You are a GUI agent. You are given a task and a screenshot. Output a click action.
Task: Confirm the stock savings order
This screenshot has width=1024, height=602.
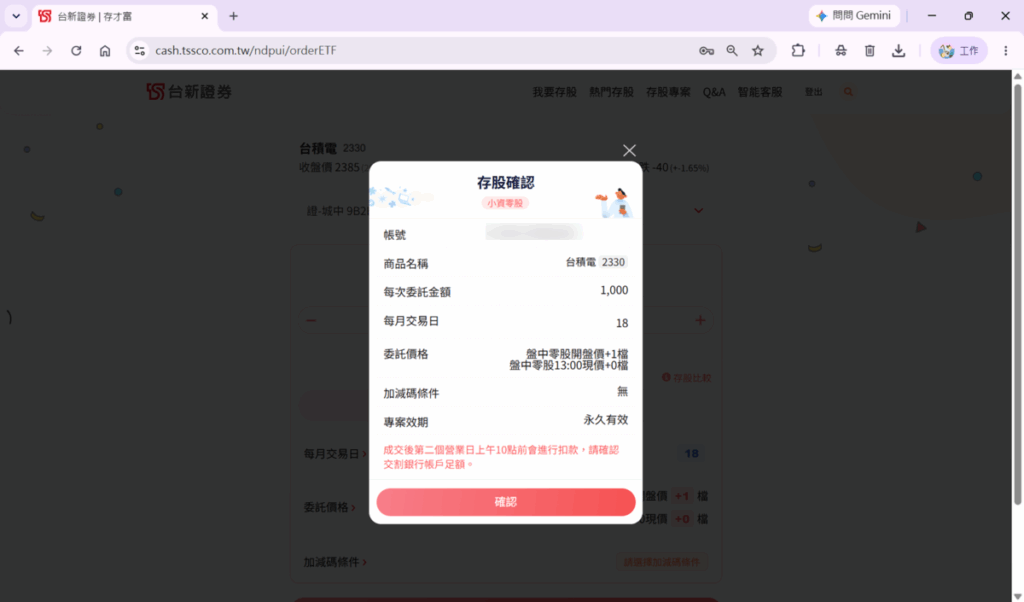click(x=505, y=502)
